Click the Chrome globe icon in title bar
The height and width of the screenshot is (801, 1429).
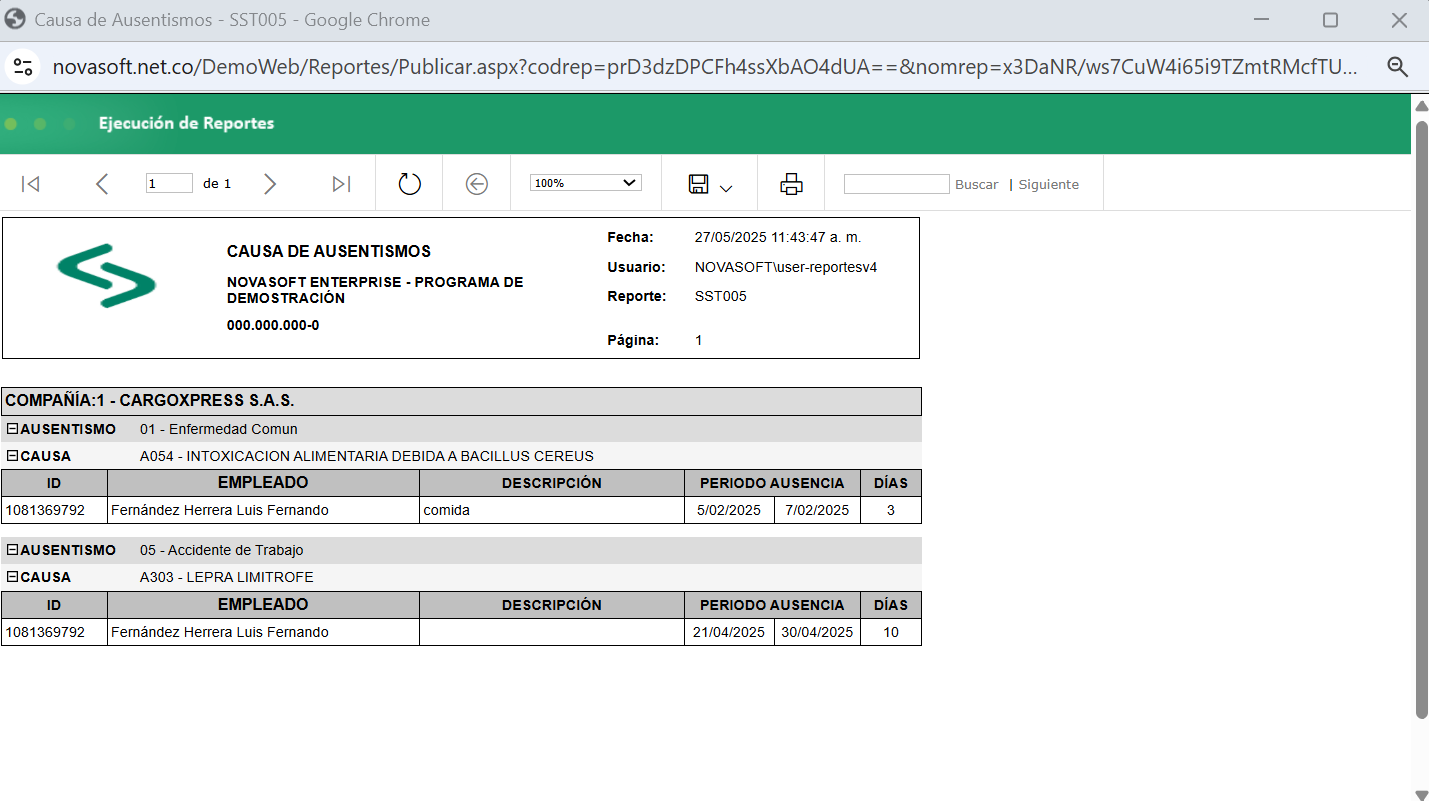point(15,19)
